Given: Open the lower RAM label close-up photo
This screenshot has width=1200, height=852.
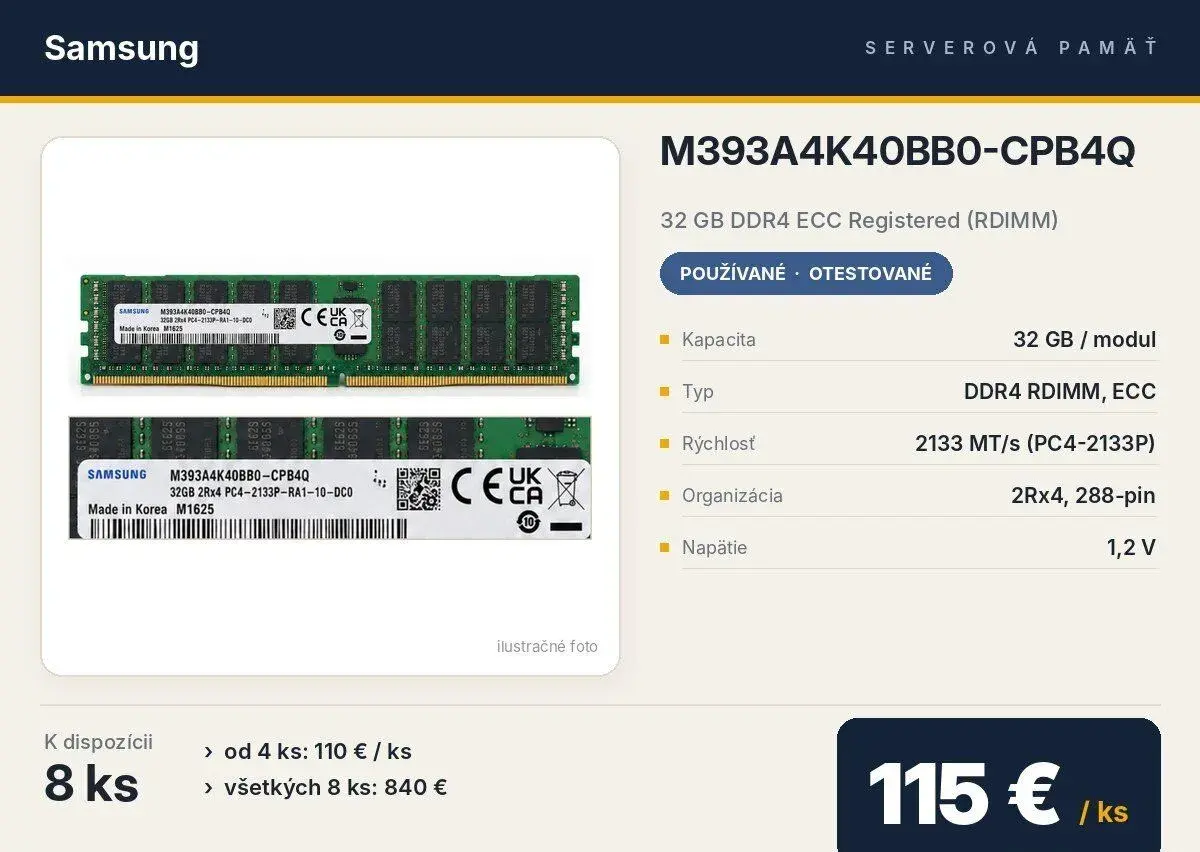Looking at the screenshot, I should click(x=330, y=478).
